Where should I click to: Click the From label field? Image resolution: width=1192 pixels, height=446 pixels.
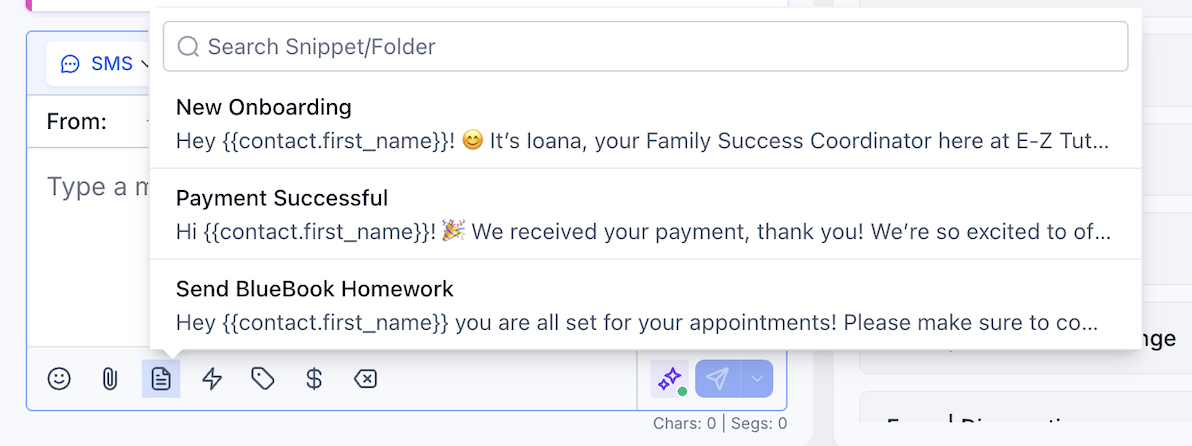tap(77, 121)
